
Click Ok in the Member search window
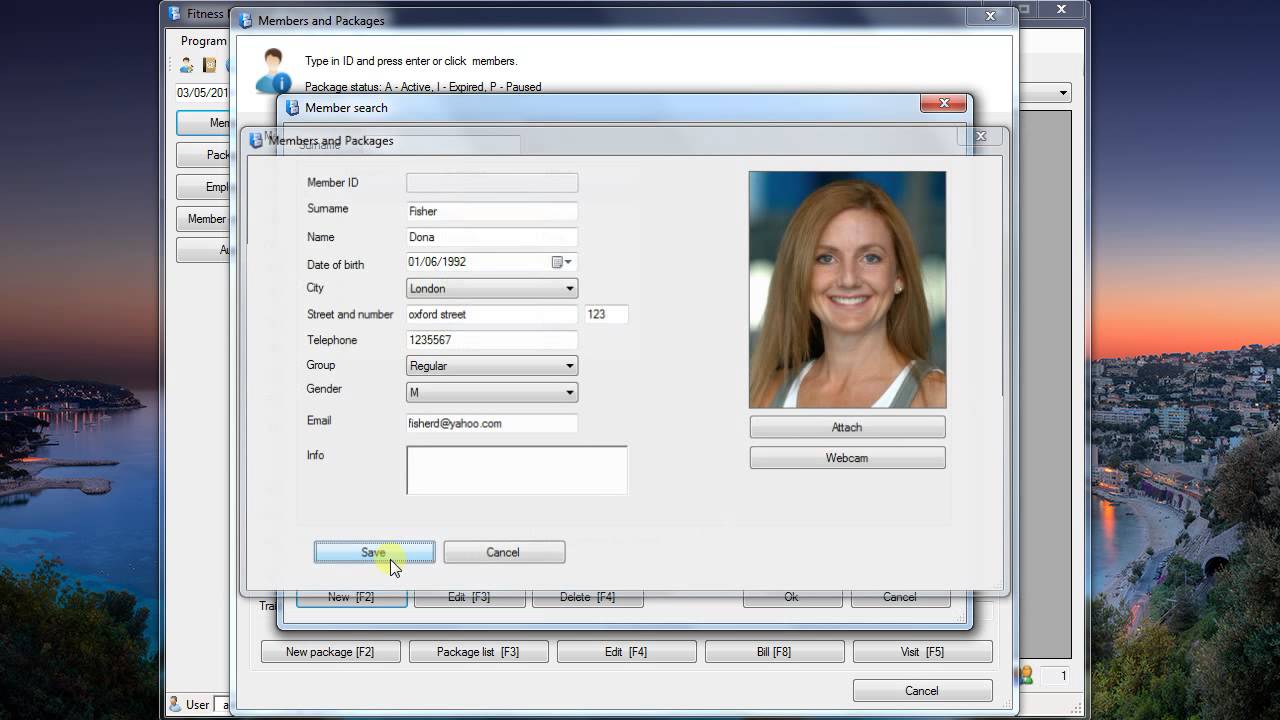[791, 597]
